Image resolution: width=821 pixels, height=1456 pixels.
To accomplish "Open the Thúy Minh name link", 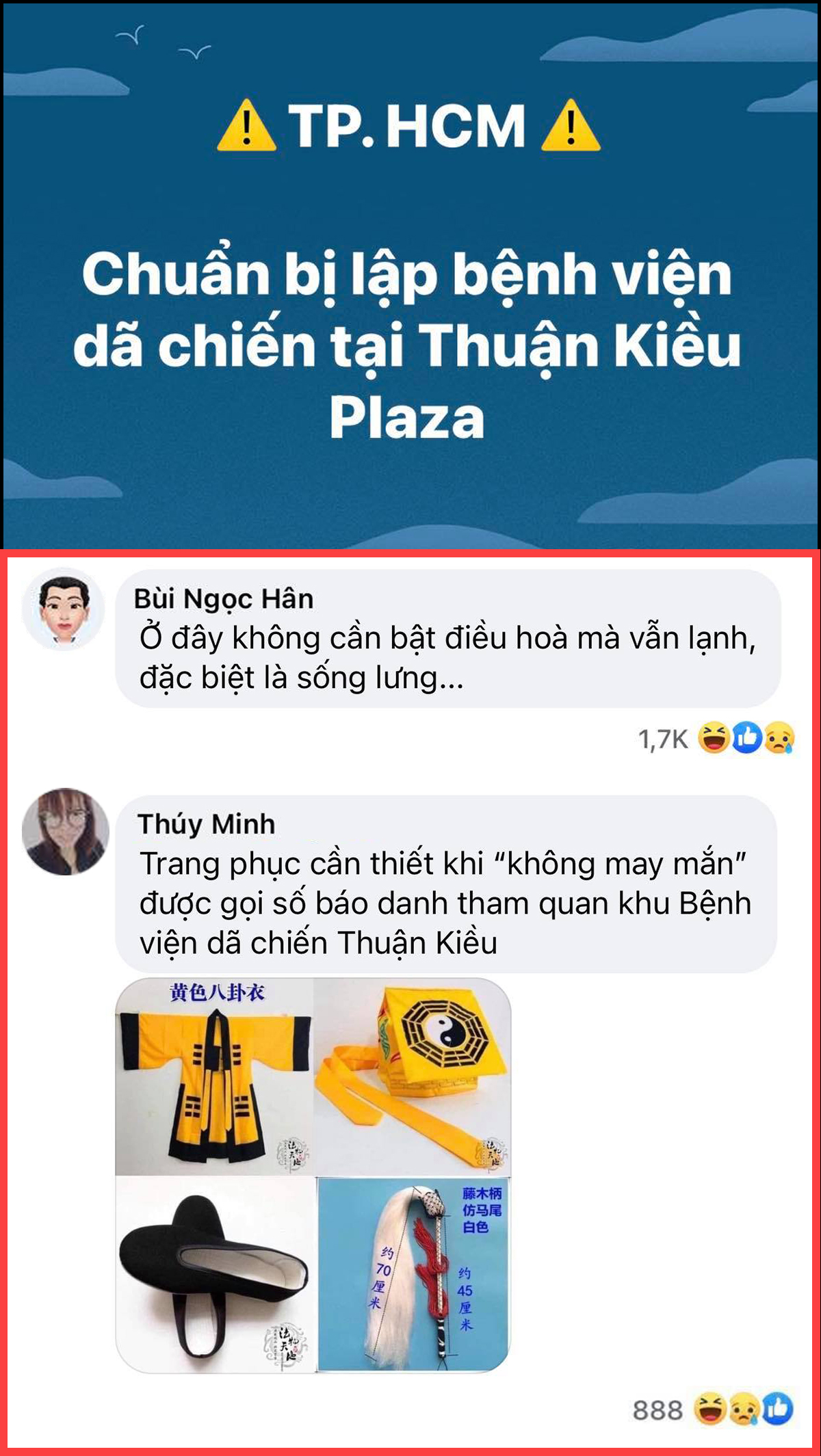I will pyautogui.click(x=207, y=824).
